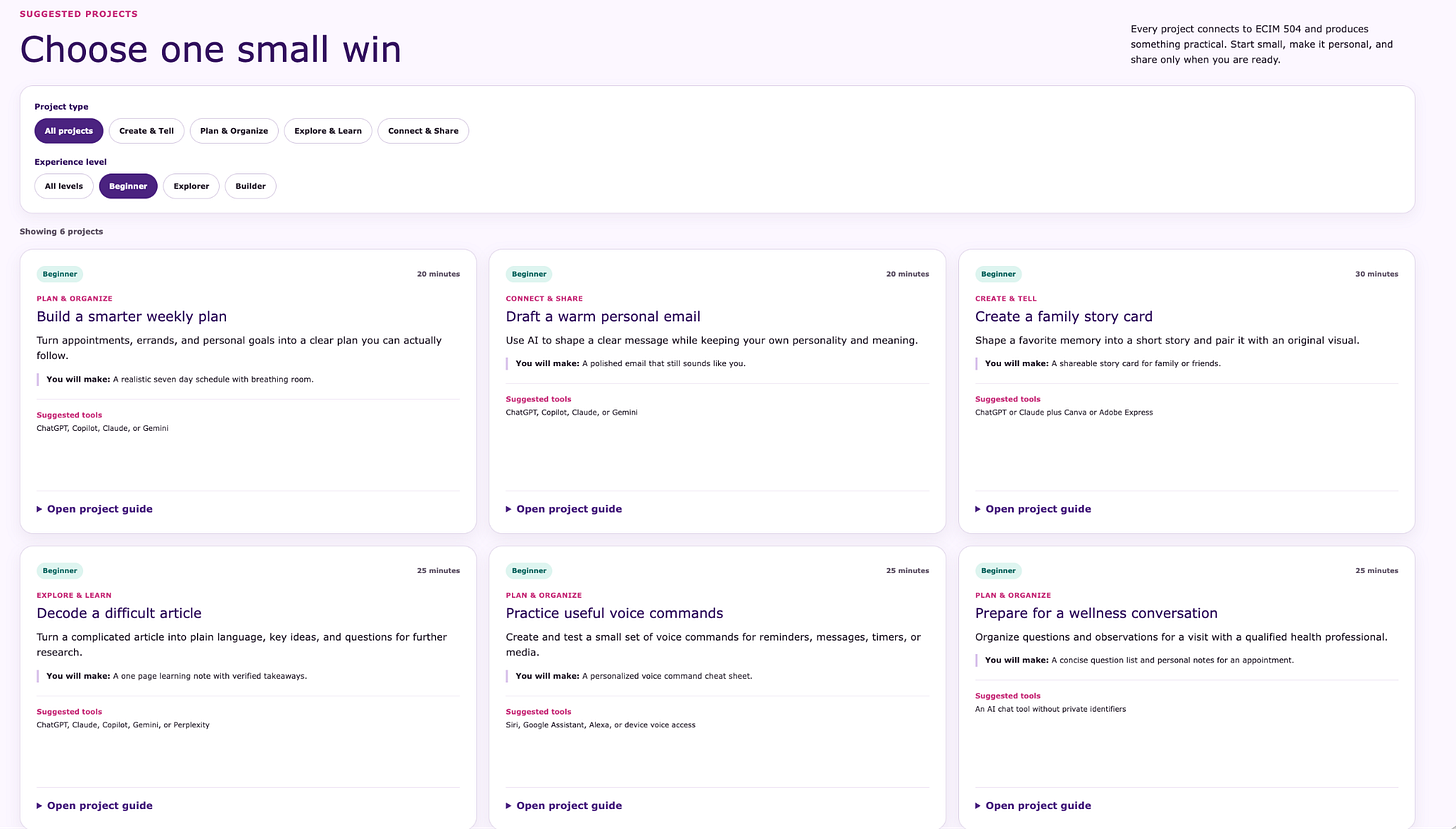Screen dimensions: 1456x829
Task: Filter by Create & Tell project type
Action: click(x=146, y=131)
